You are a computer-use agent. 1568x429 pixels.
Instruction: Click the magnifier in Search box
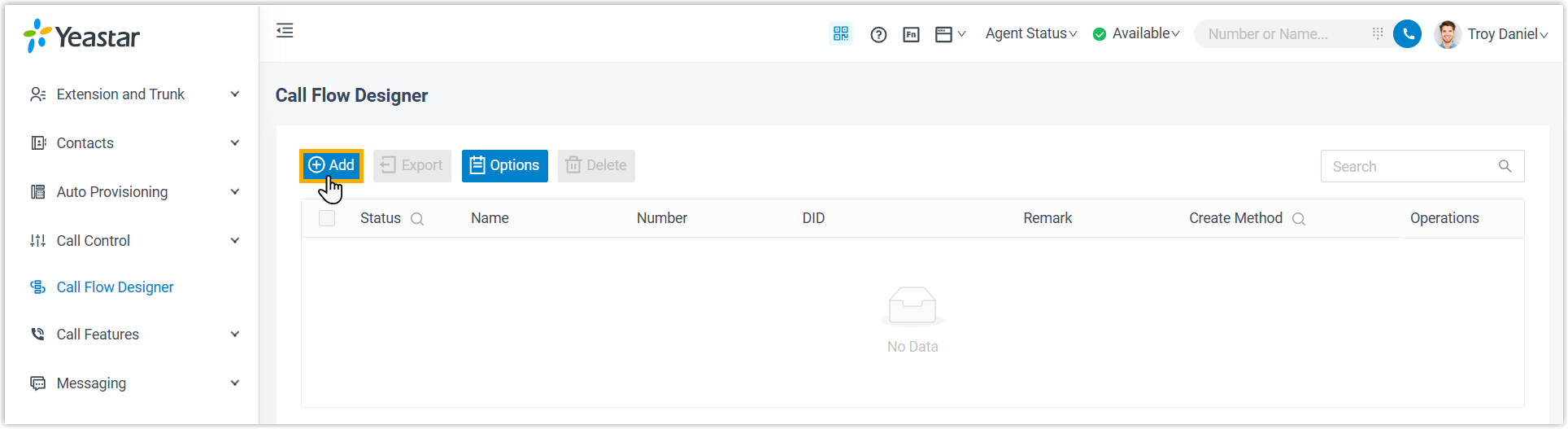(x=1505, y=166)
